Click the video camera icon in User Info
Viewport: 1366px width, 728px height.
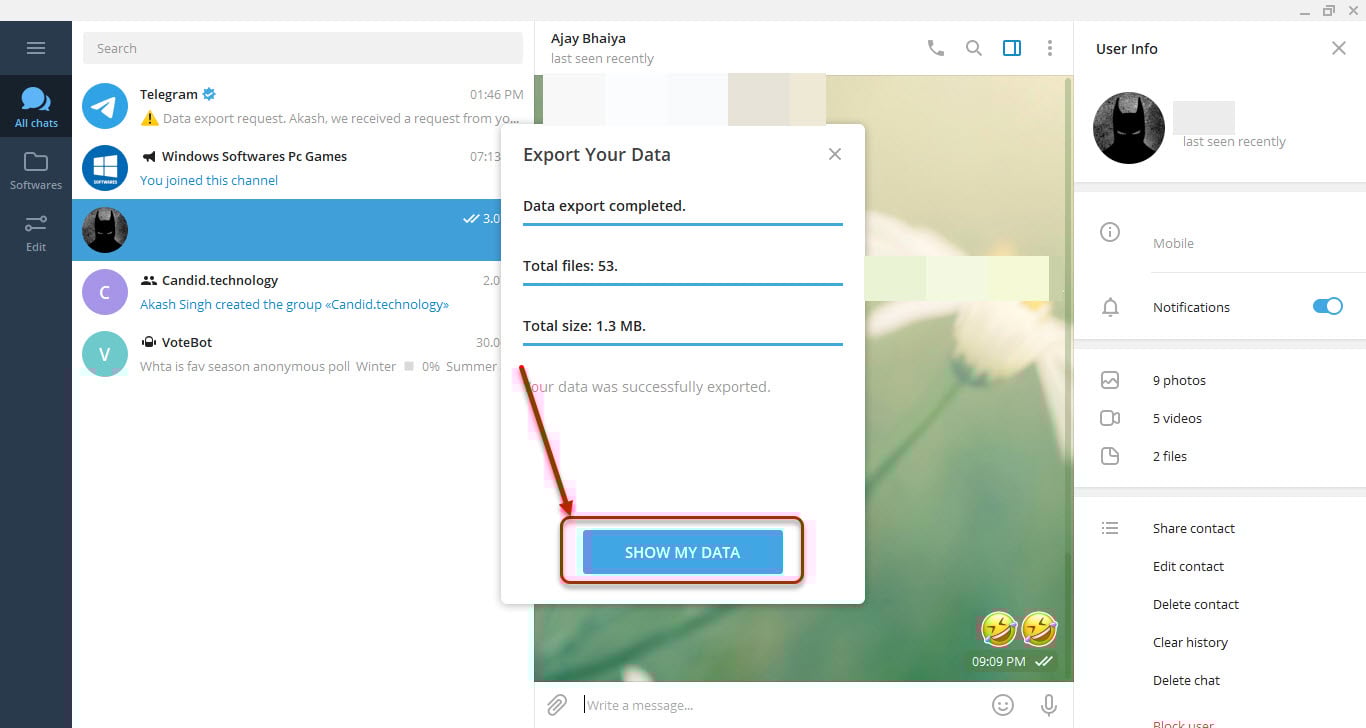1109,418
